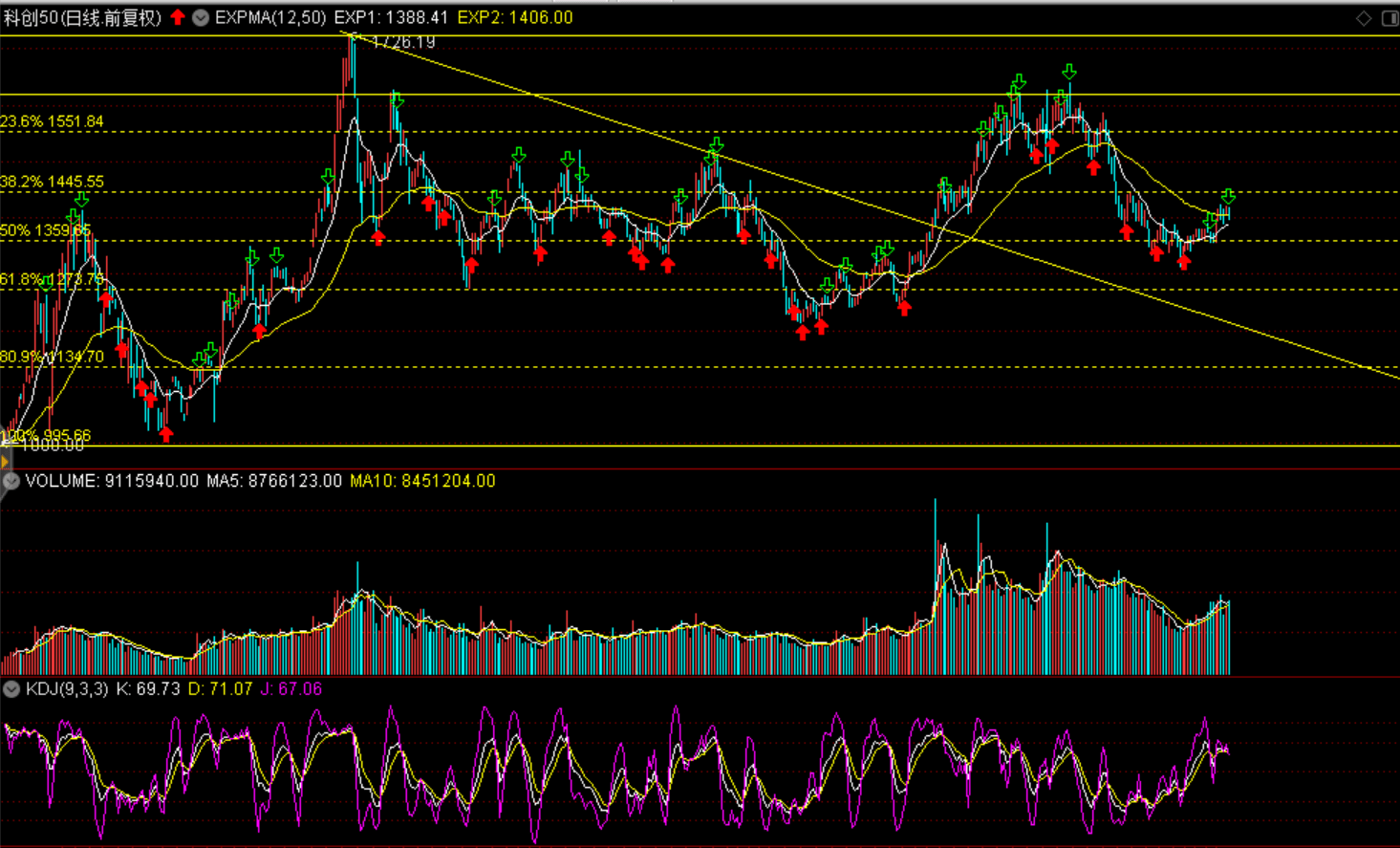Click the green sell arrow above the highest right-side peak
Screen dimensions: 1400x848
coord(1069,72)
